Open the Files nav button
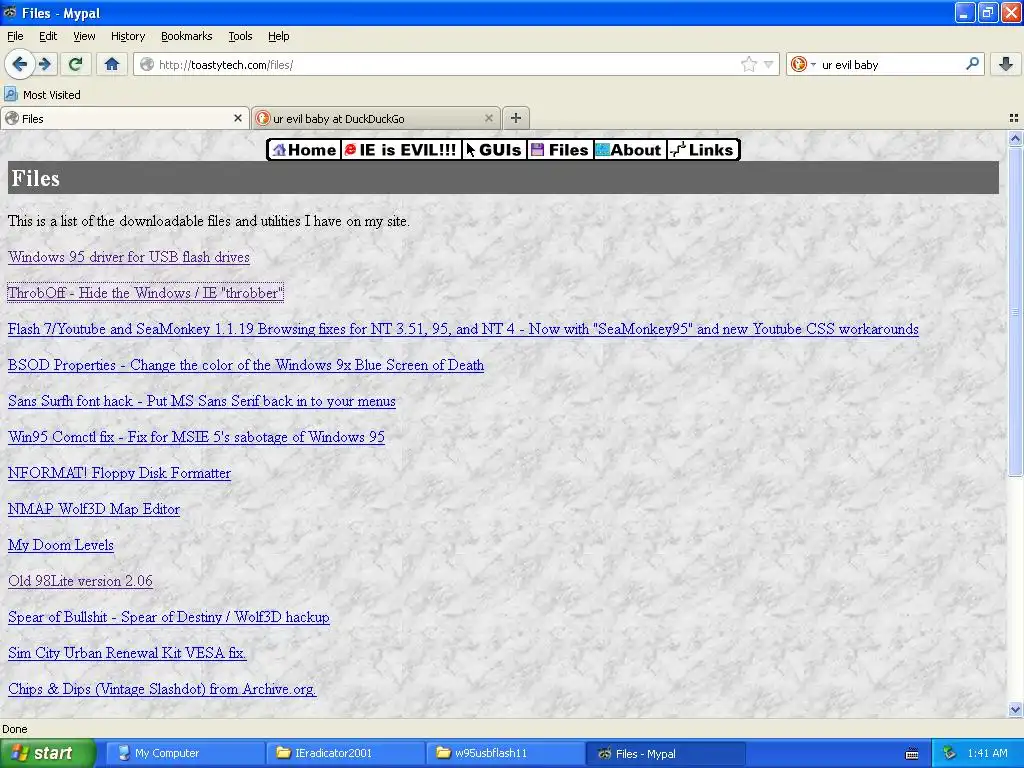 coord(560,150)
